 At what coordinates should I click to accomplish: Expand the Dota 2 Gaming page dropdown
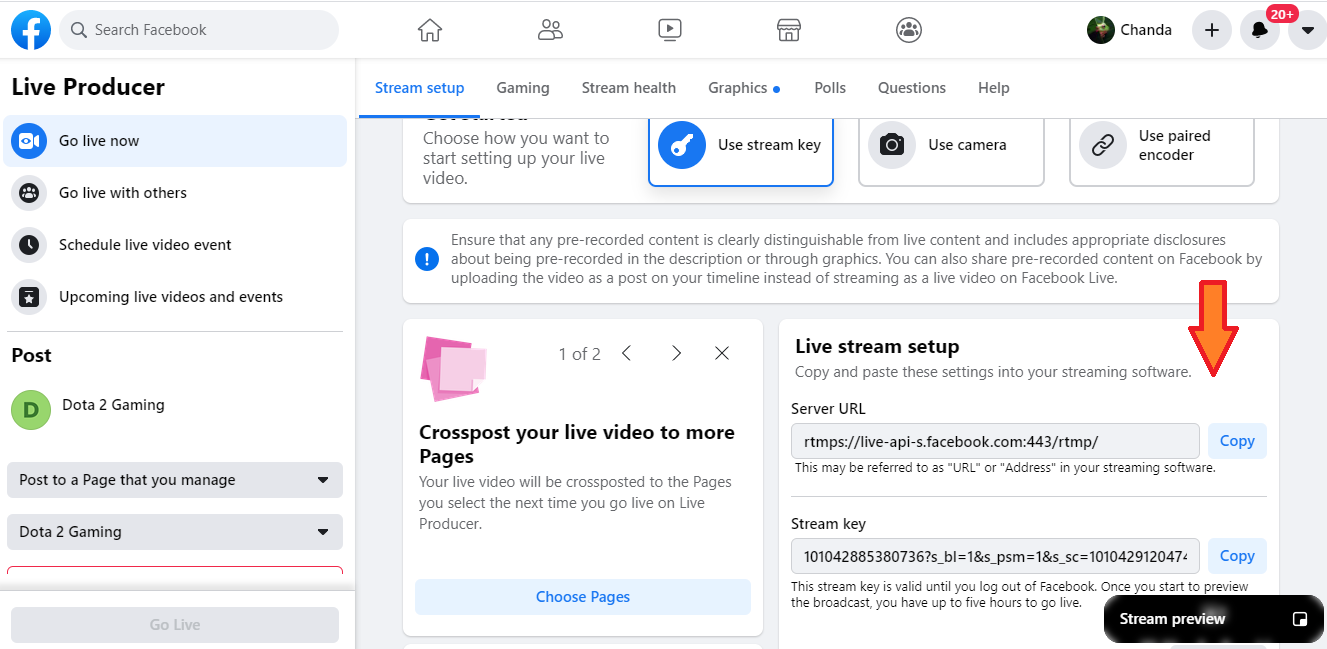coord(175,532)
